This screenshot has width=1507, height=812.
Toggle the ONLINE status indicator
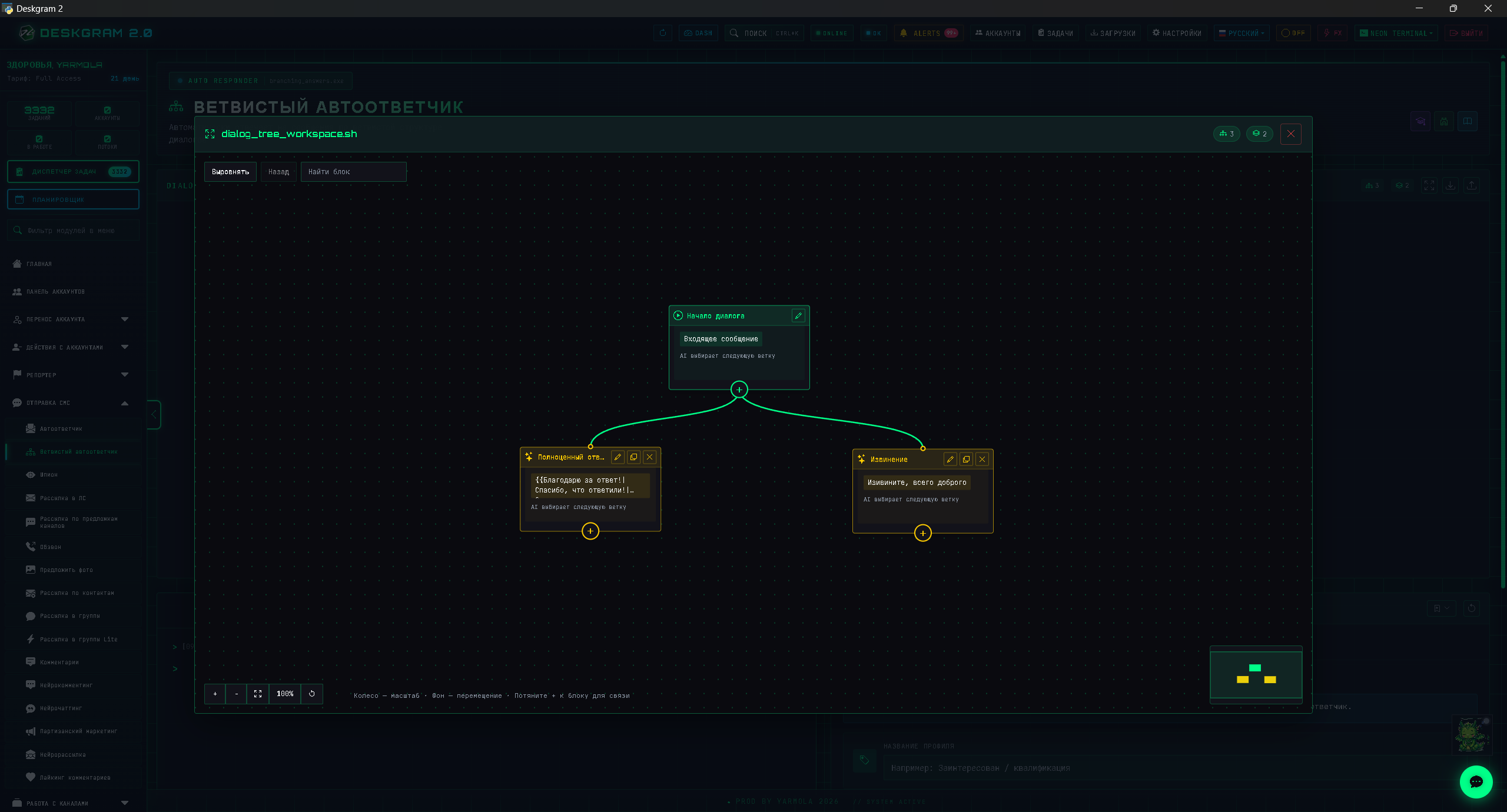(x=831, y=33)
